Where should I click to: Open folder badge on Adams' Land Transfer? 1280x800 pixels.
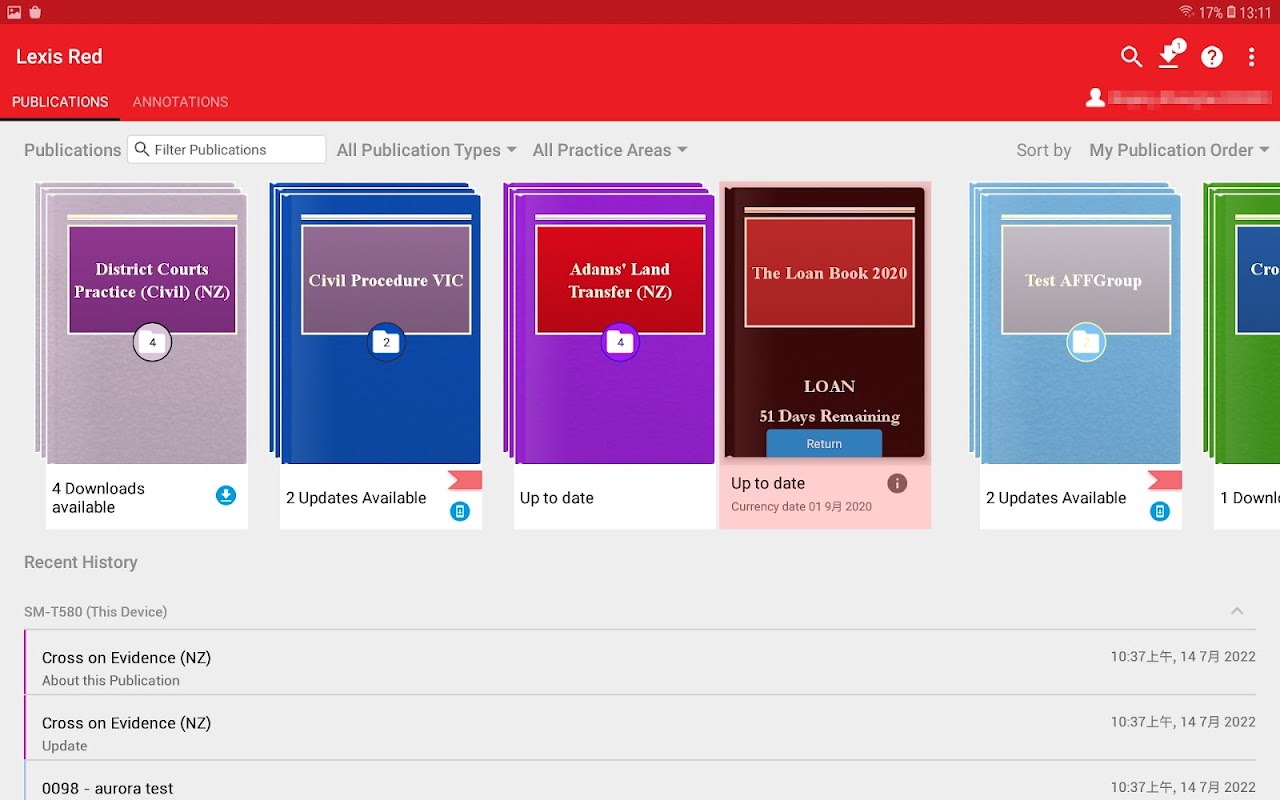coord(620,342)
